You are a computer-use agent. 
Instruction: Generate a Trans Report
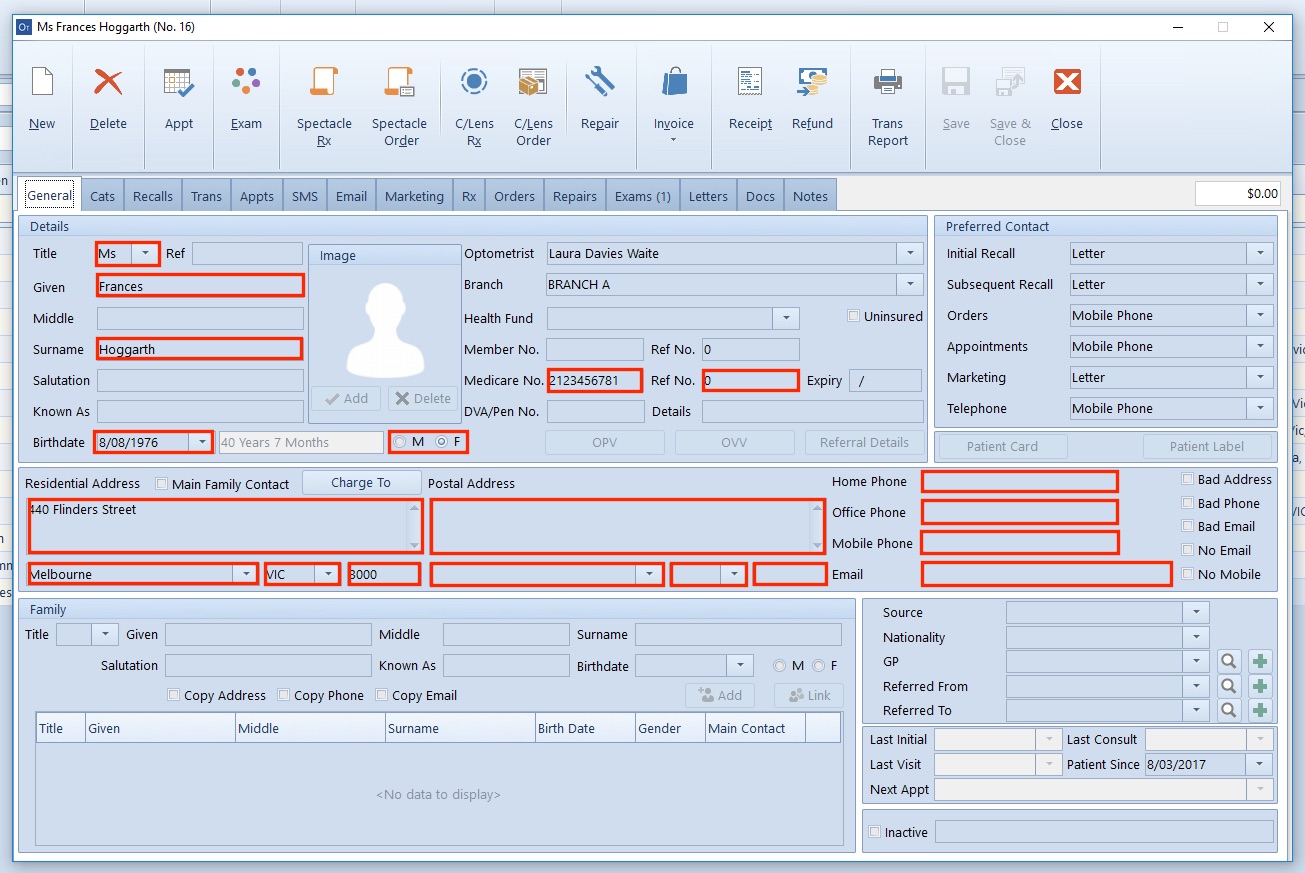point(887,105)
